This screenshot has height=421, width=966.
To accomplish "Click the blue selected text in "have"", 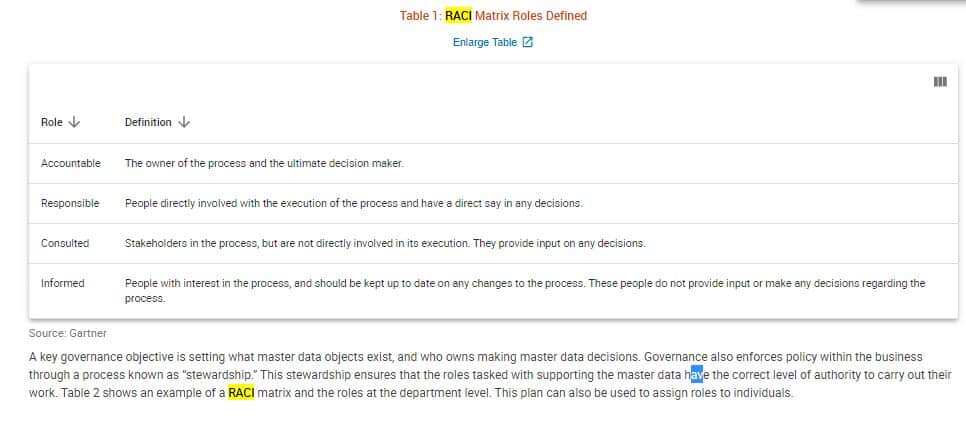I will 696,375.
